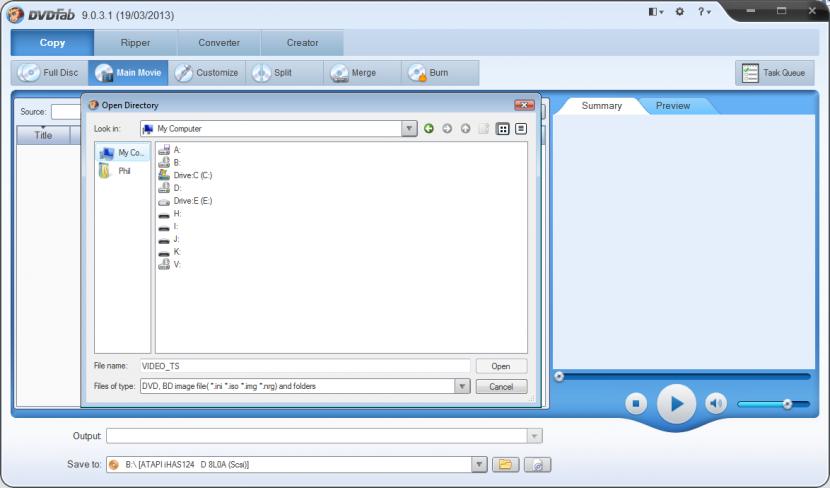
Task: Click the green Back arrow in dialog
Action: click(429, 129)
